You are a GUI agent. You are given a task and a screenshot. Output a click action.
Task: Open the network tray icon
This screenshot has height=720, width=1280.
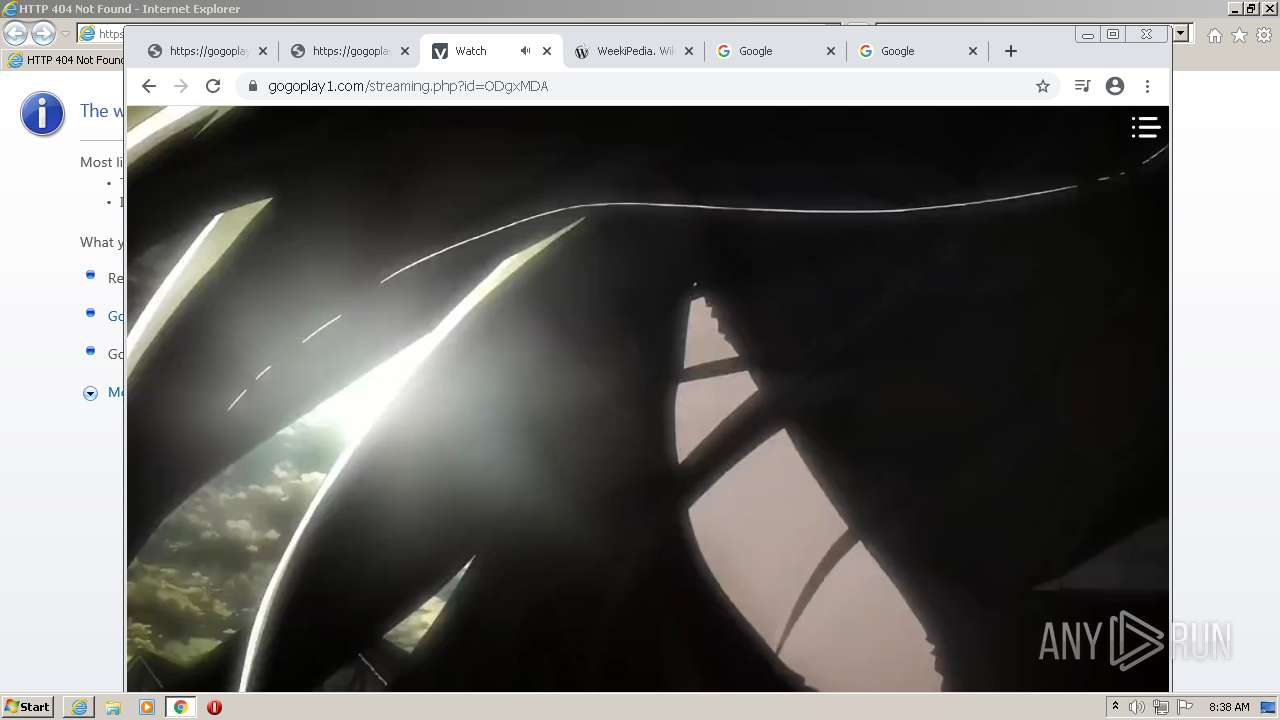(1161, 707)
